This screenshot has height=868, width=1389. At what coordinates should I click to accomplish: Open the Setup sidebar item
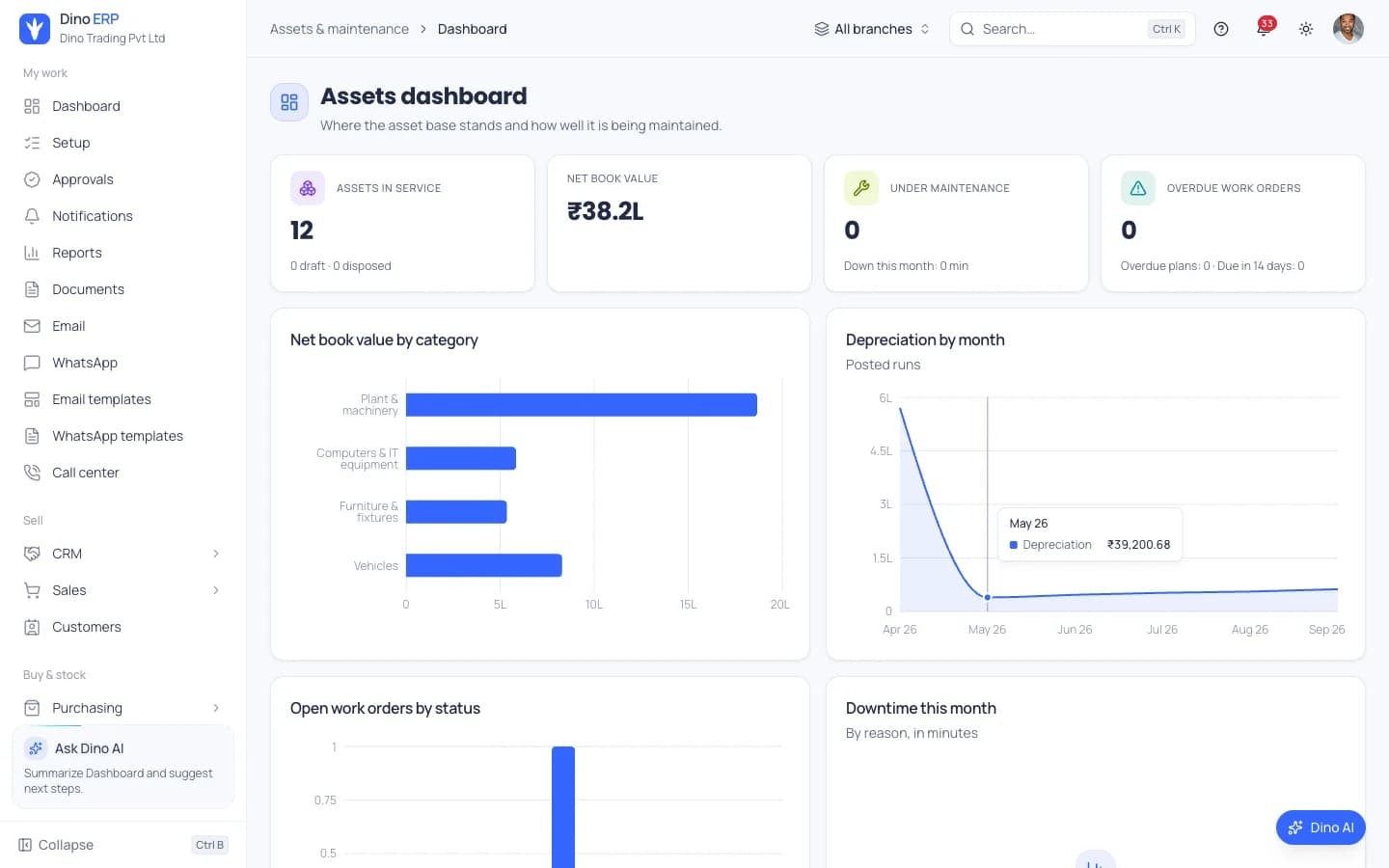(x=123, y=143)
